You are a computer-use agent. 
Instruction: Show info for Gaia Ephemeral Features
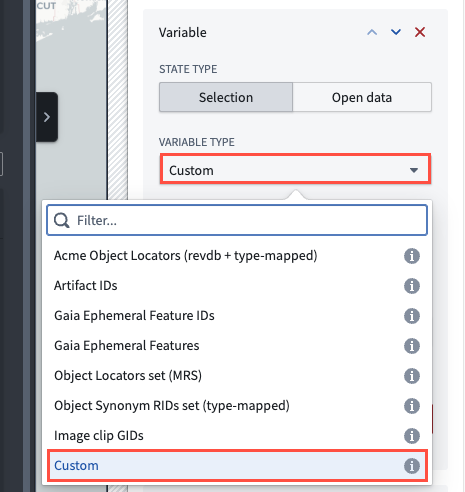(412, 346)
